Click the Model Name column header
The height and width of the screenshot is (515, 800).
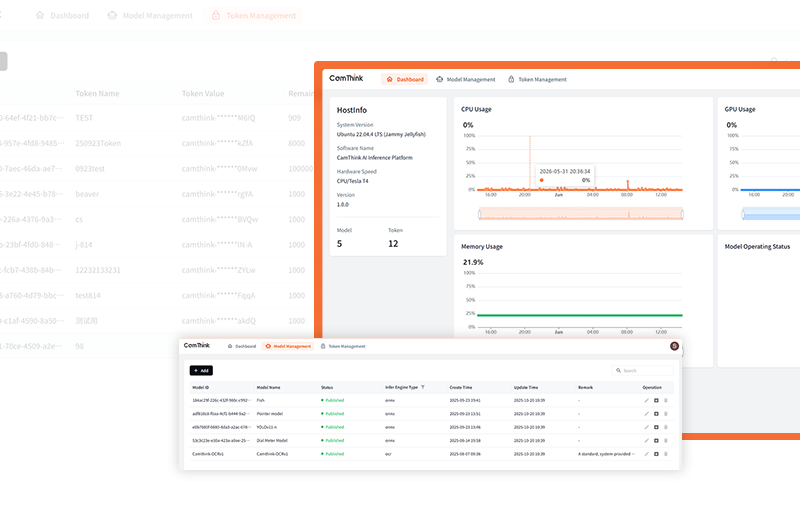click(x=268, y=387)
